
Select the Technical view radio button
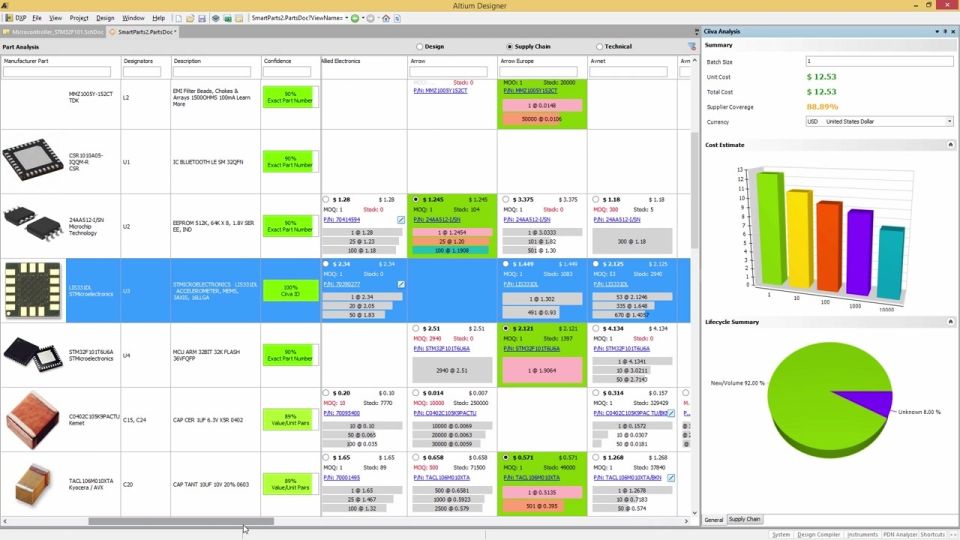599,47
